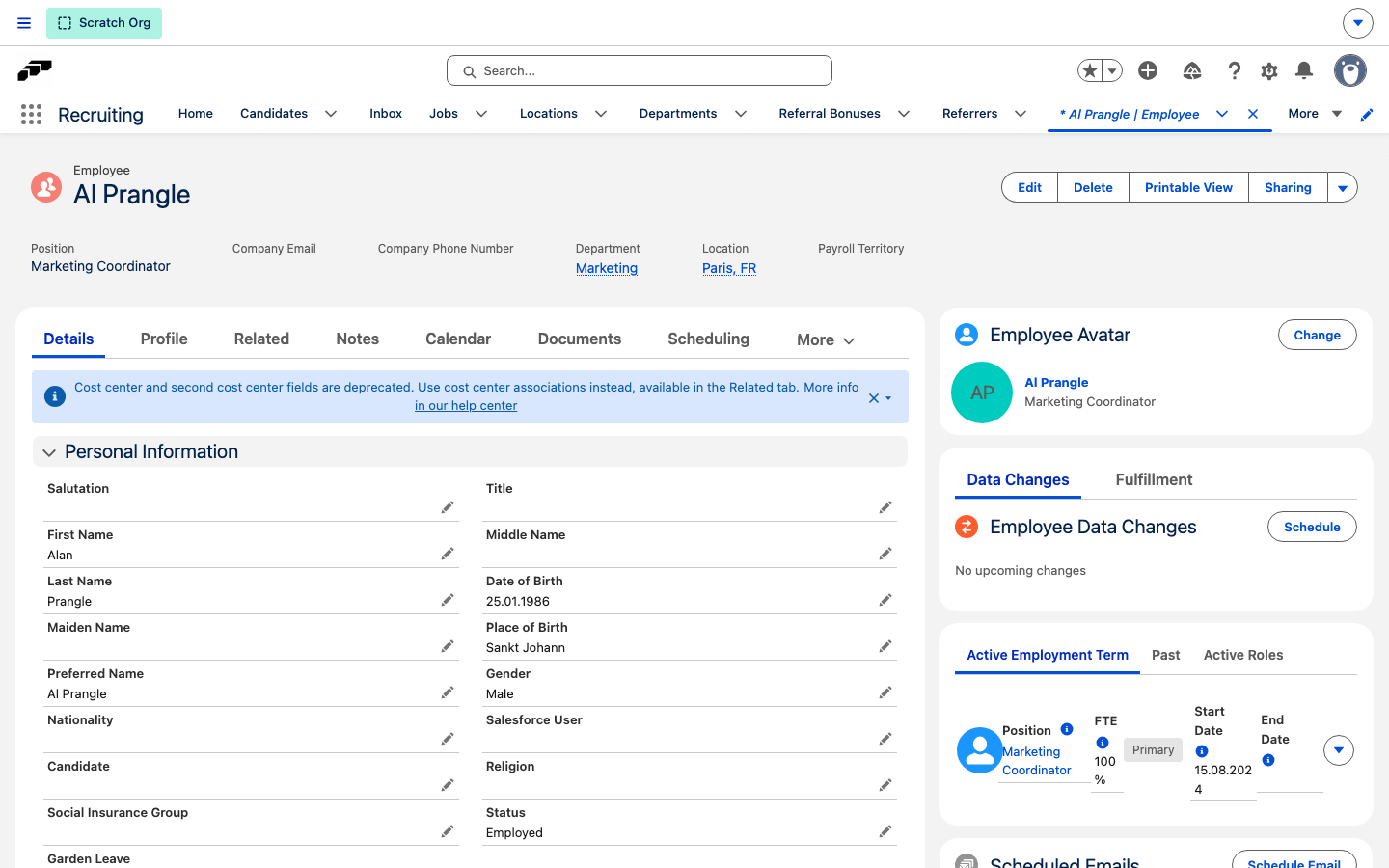Edit the First Name field pencil

pos(448,554)
